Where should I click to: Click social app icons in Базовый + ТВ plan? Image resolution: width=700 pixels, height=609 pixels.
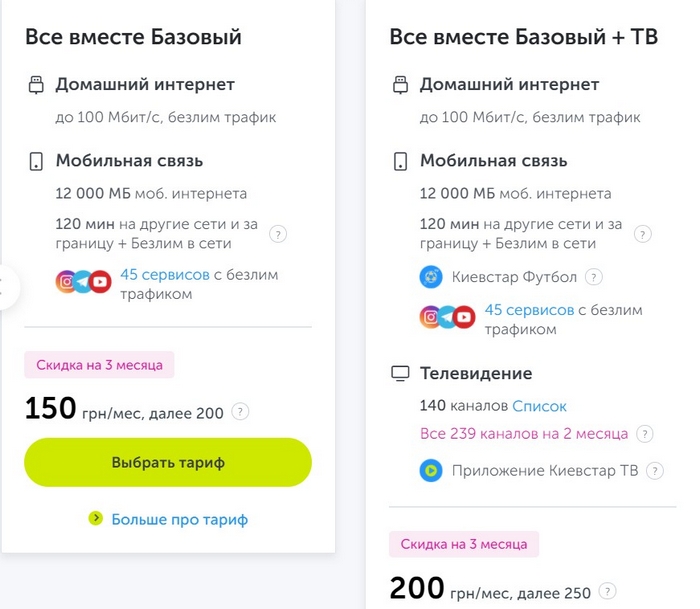(447, 318)
